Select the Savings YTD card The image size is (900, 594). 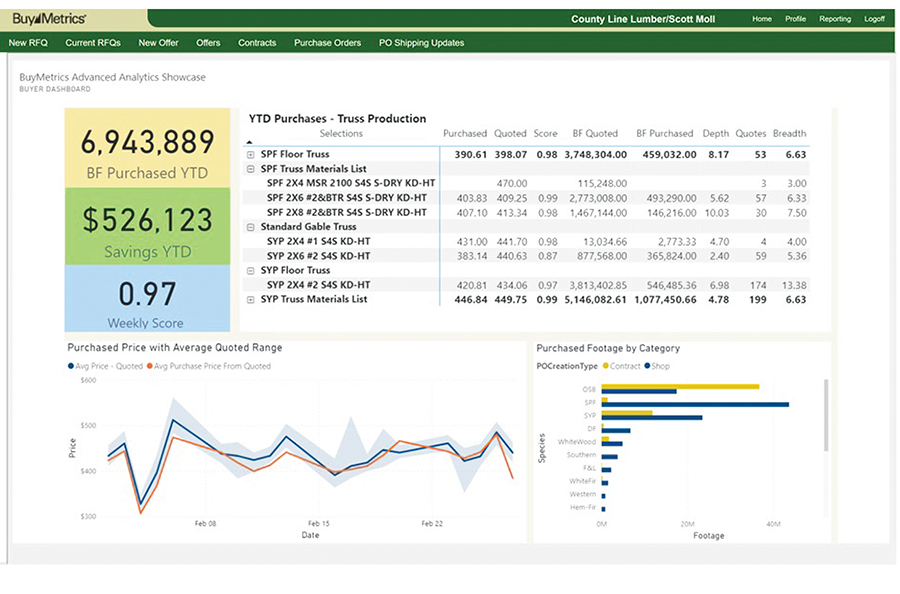tap(146, 226)
